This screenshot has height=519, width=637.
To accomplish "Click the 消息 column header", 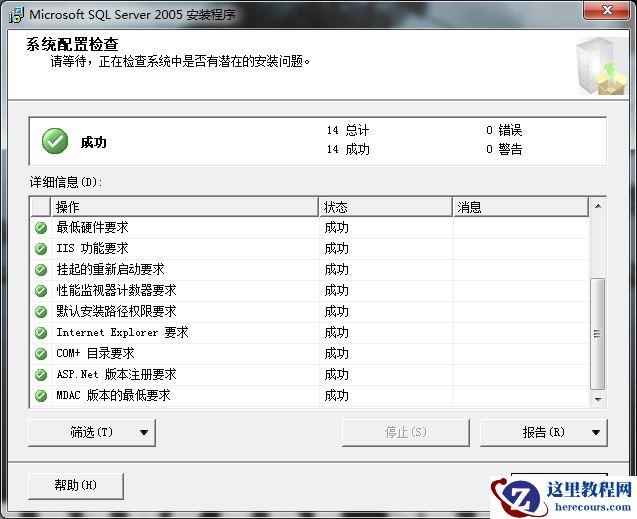I will click(x=520, y=207).
